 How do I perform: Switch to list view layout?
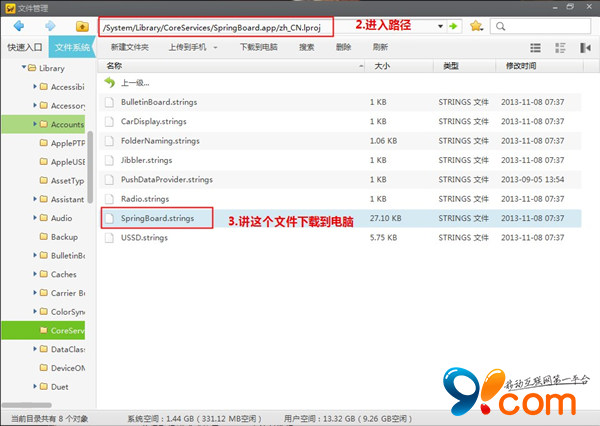point(534,47)
